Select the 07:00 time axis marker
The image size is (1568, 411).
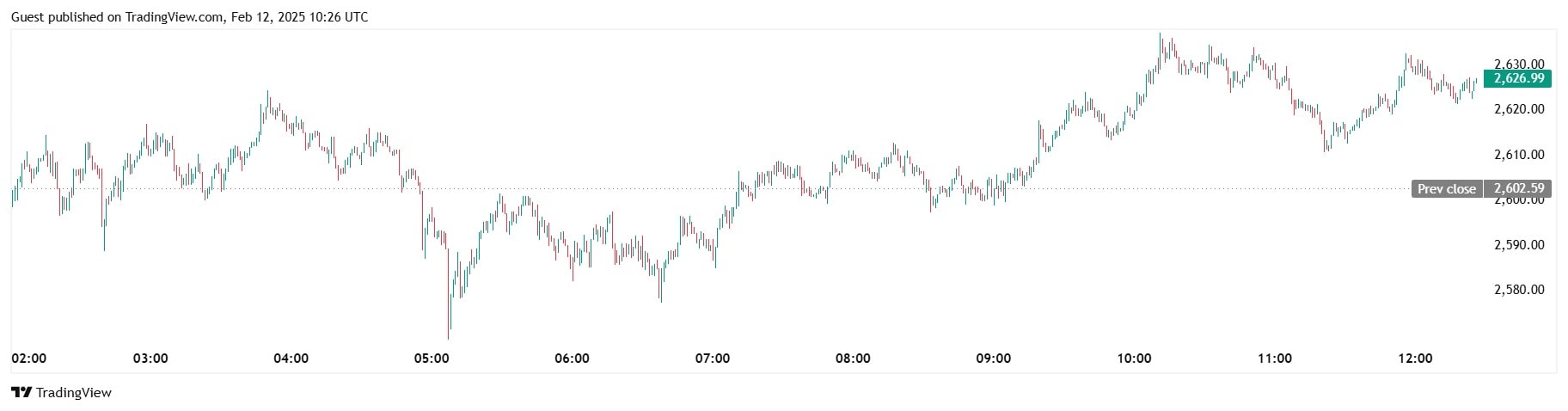[x=713, y=359]
